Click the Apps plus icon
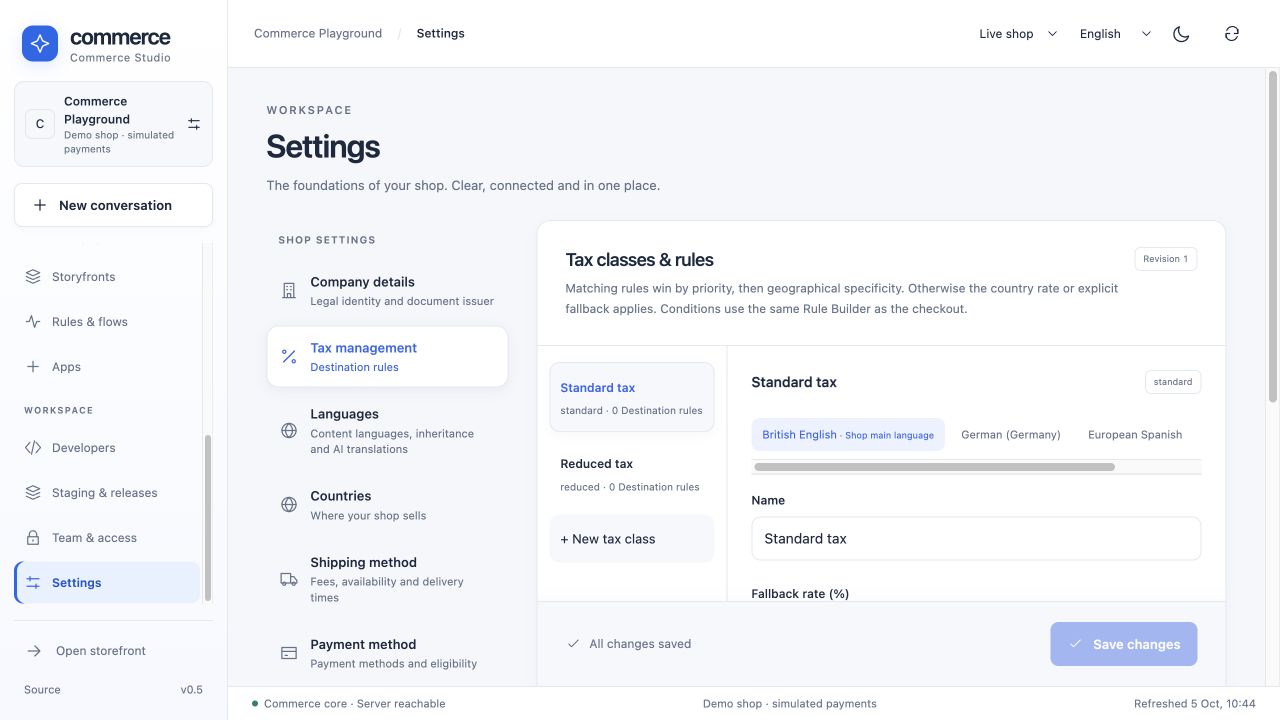 click(33, 367)
